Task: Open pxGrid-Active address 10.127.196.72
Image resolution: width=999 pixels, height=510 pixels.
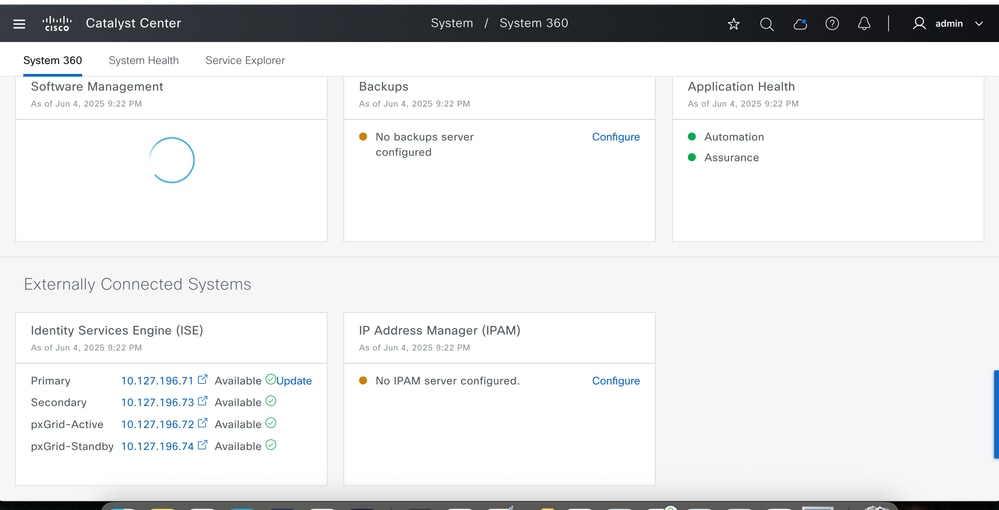Action: [x=157, y=425]
